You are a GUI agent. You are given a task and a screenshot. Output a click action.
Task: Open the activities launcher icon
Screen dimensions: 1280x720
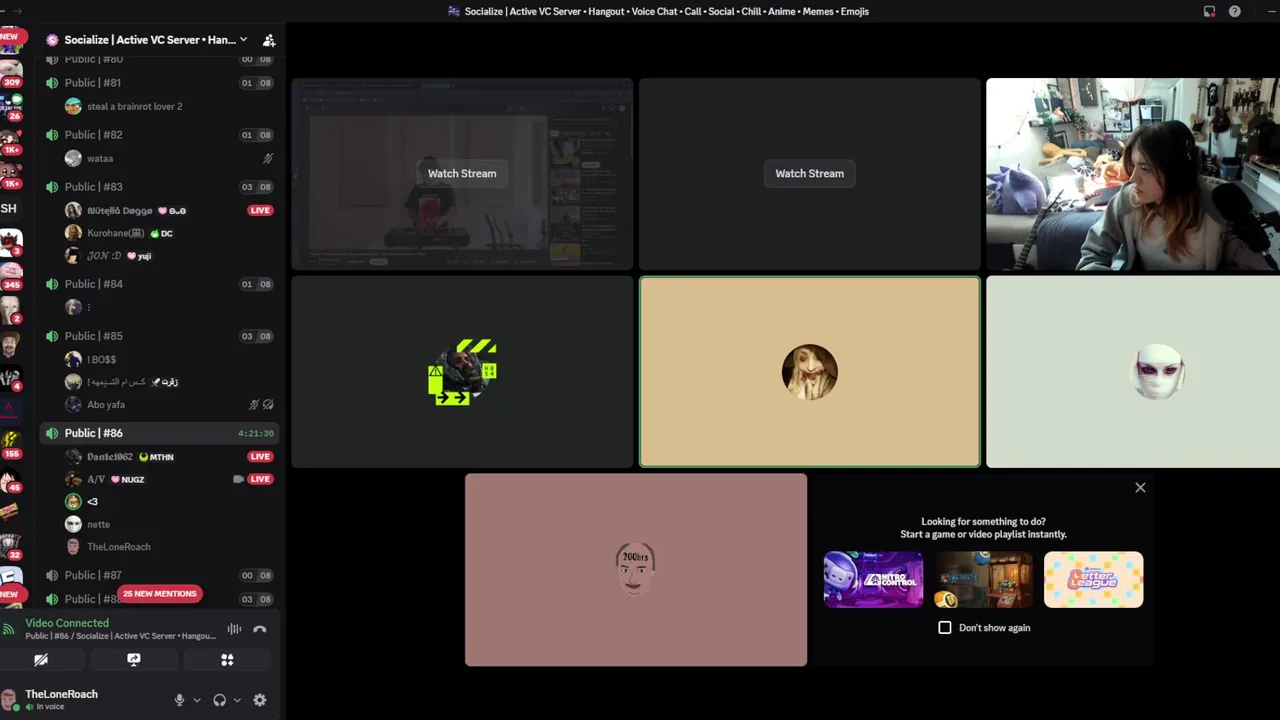click(x=227, y=660)
